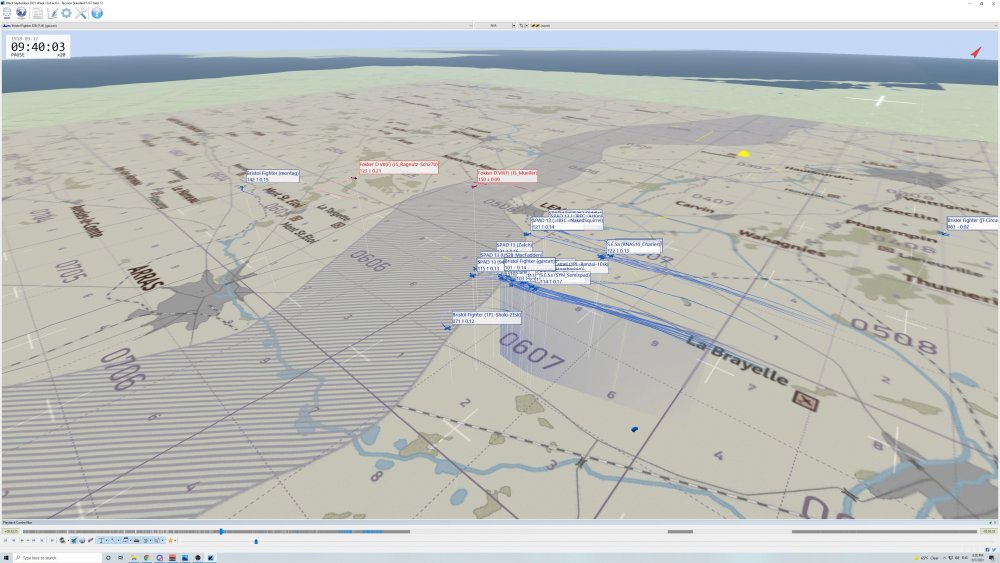
Task: Click the wrench and screwdriver tools icon
Action: pos(81,13)
